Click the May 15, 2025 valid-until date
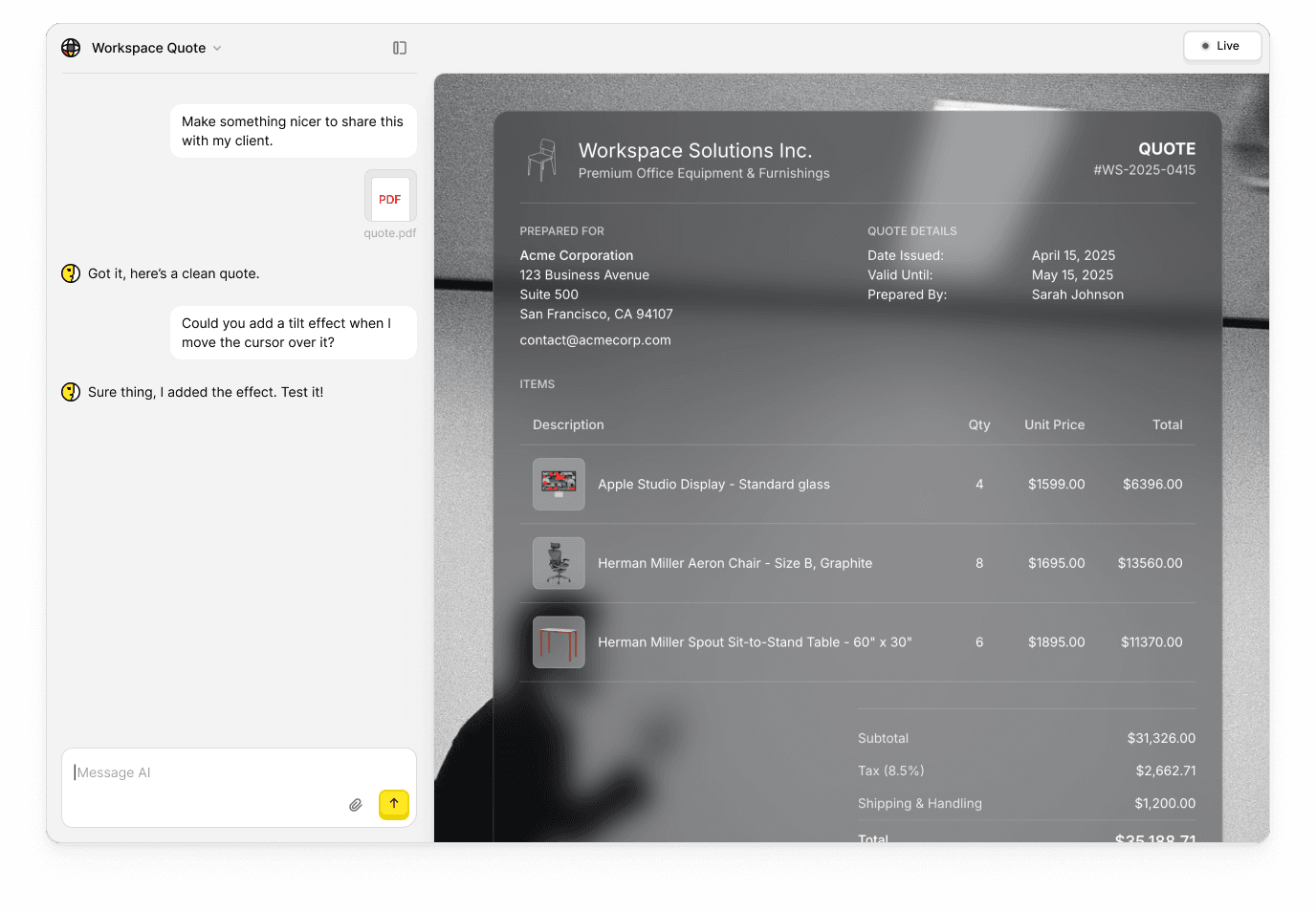Screen dimensions: 1316x912 point(1072,275)
